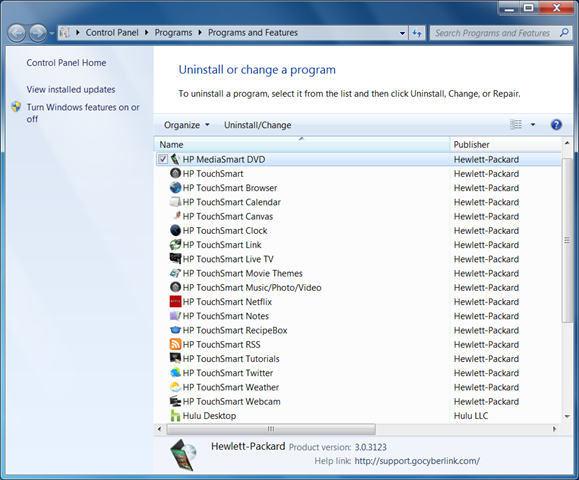Click the refresh icon beside the address bar

pyautogui.click(x=417, y=33)
